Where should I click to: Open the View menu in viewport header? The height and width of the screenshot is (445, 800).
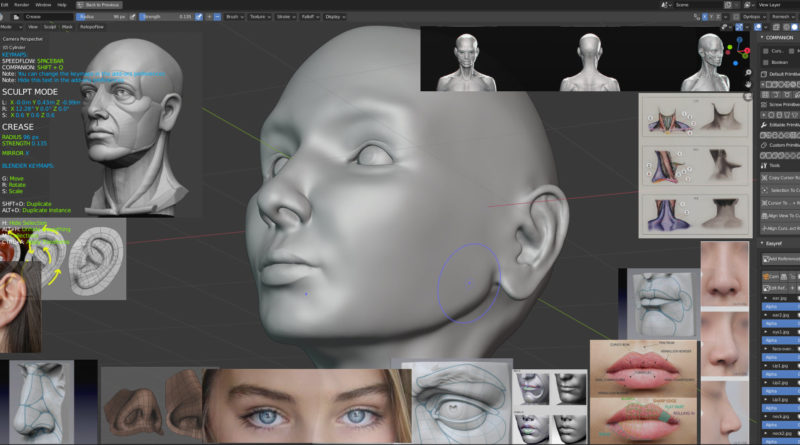pos(33,27)
